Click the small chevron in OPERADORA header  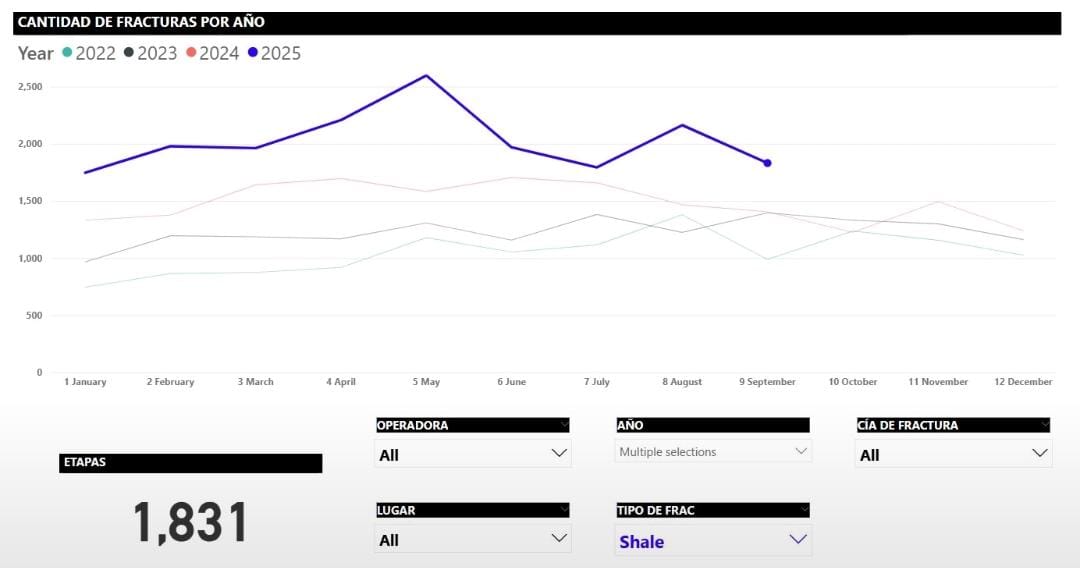click(565, 424)
